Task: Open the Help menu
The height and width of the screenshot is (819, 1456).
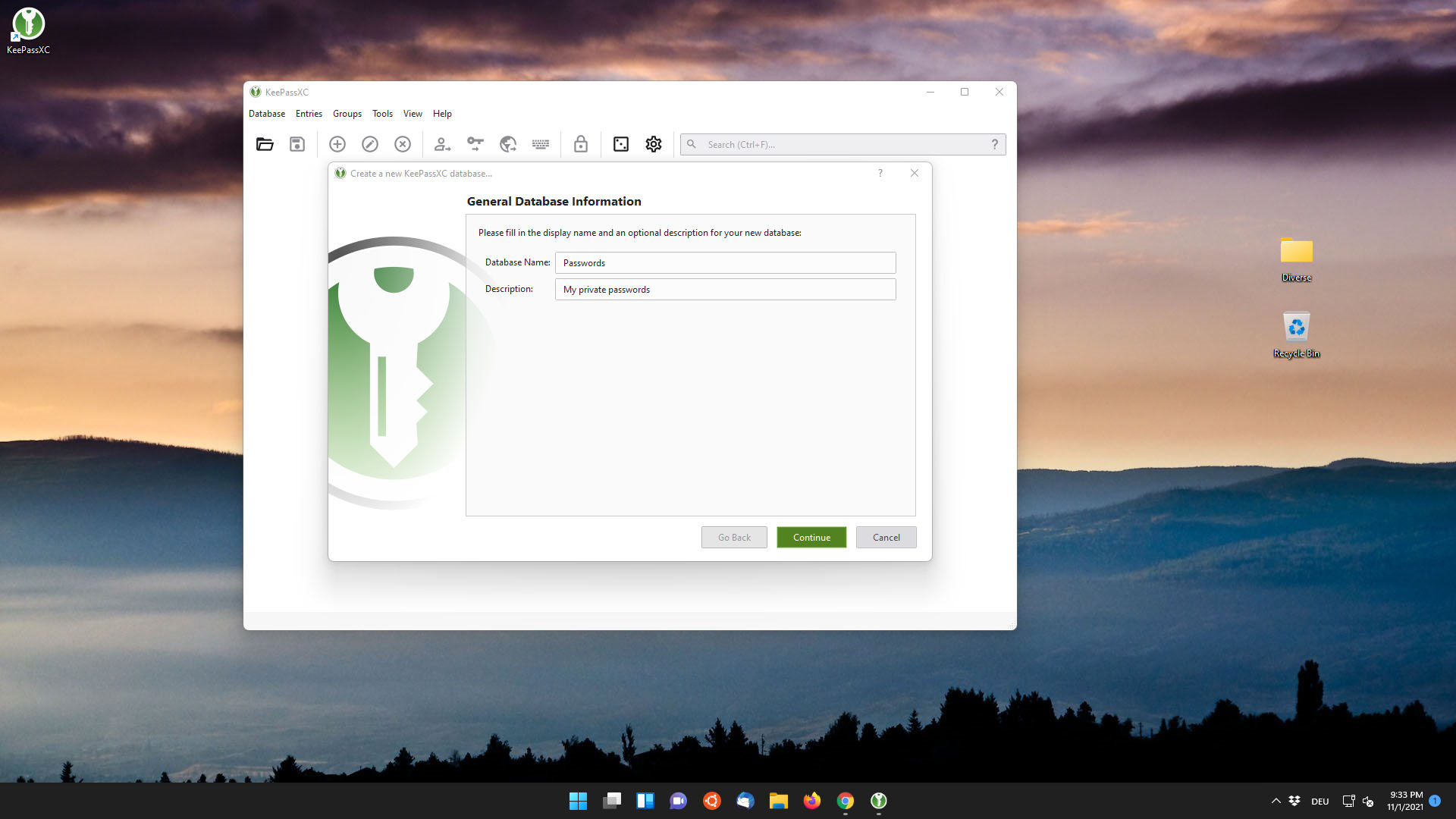Action: point(442,114)
